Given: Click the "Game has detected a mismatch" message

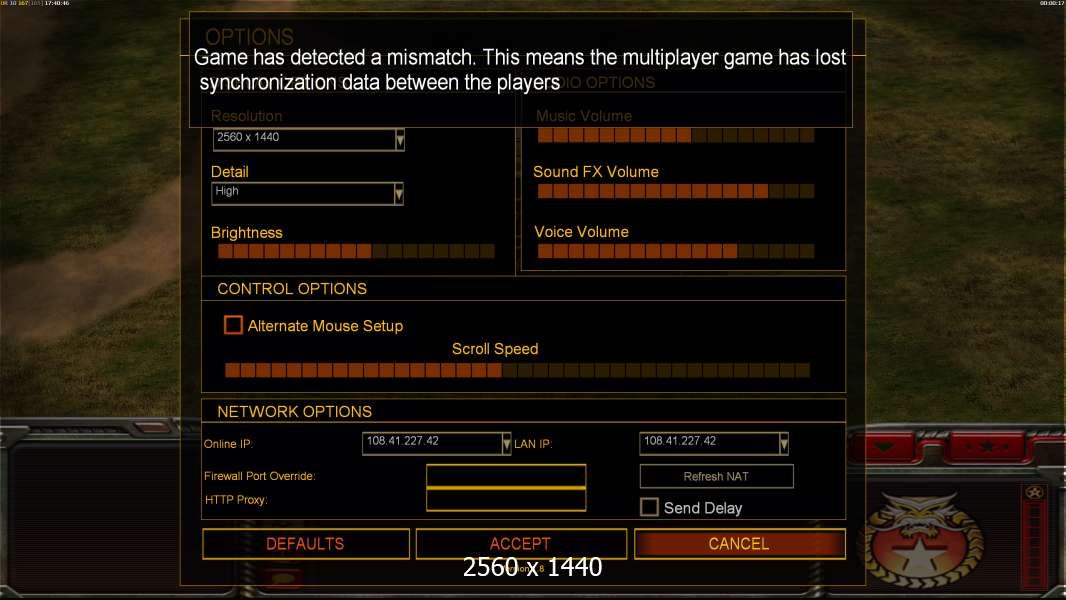Looking at the screenshot, I should tap(520, 70).
